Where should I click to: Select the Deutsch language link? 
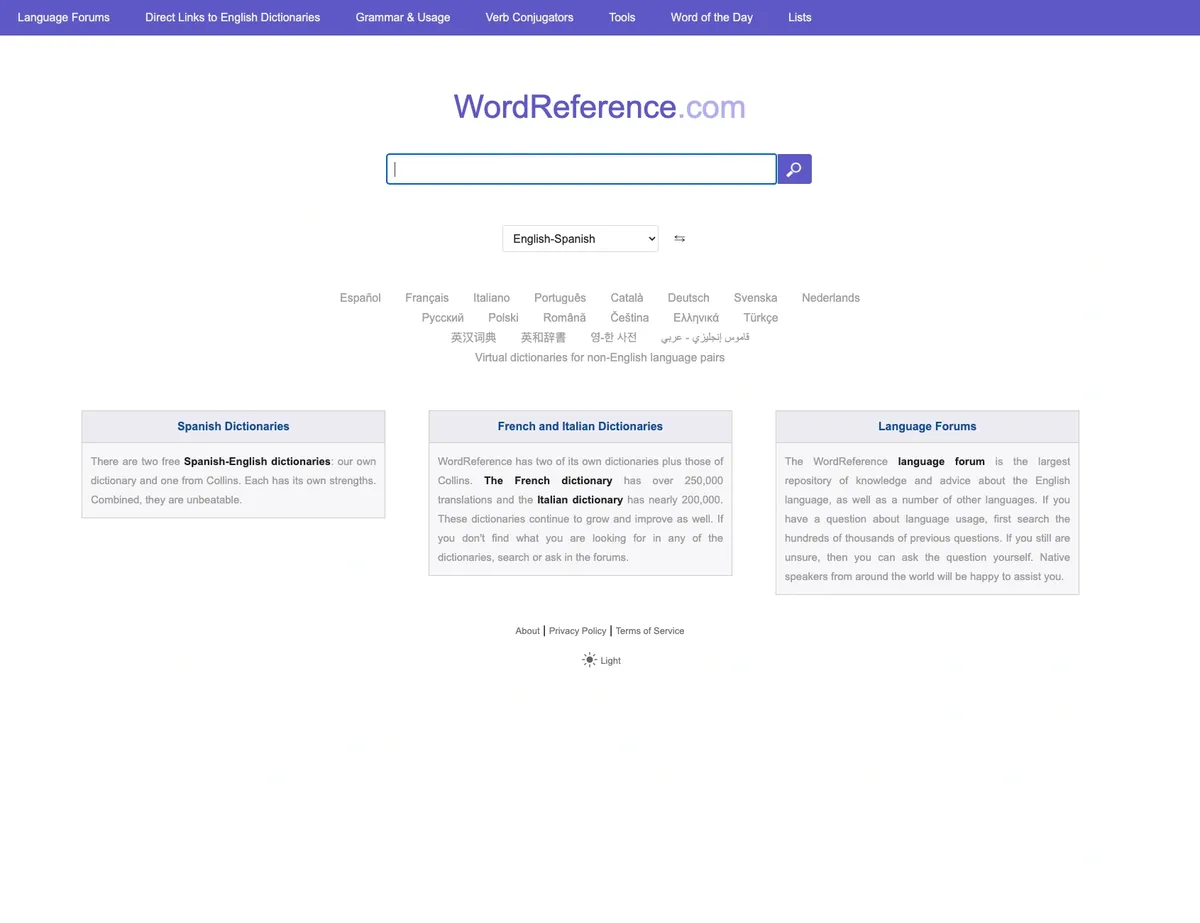689,298
